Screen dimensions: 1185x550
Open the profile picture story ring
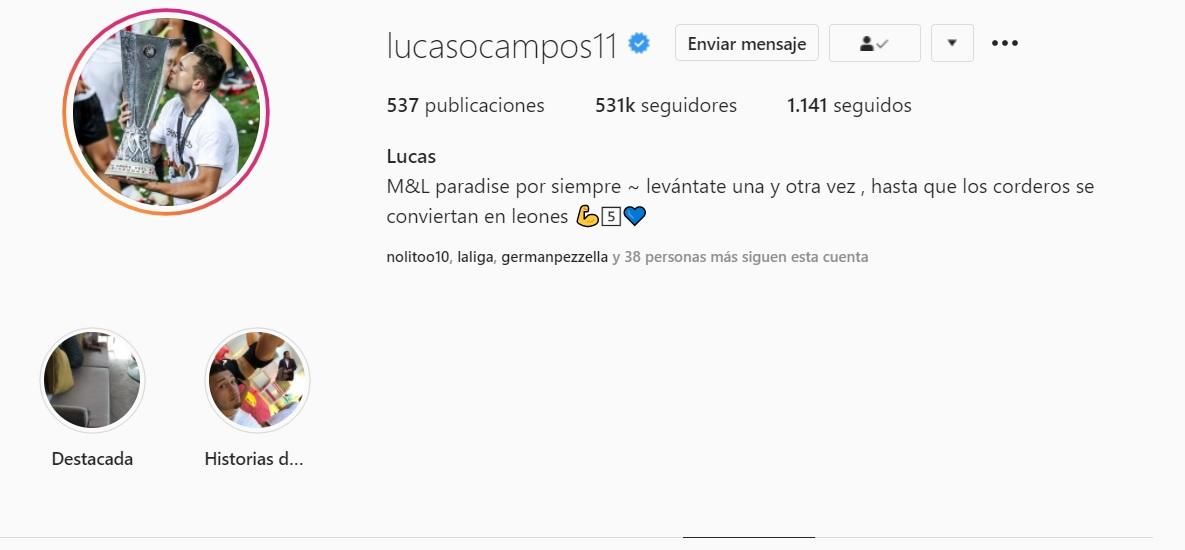click(166, 113)
